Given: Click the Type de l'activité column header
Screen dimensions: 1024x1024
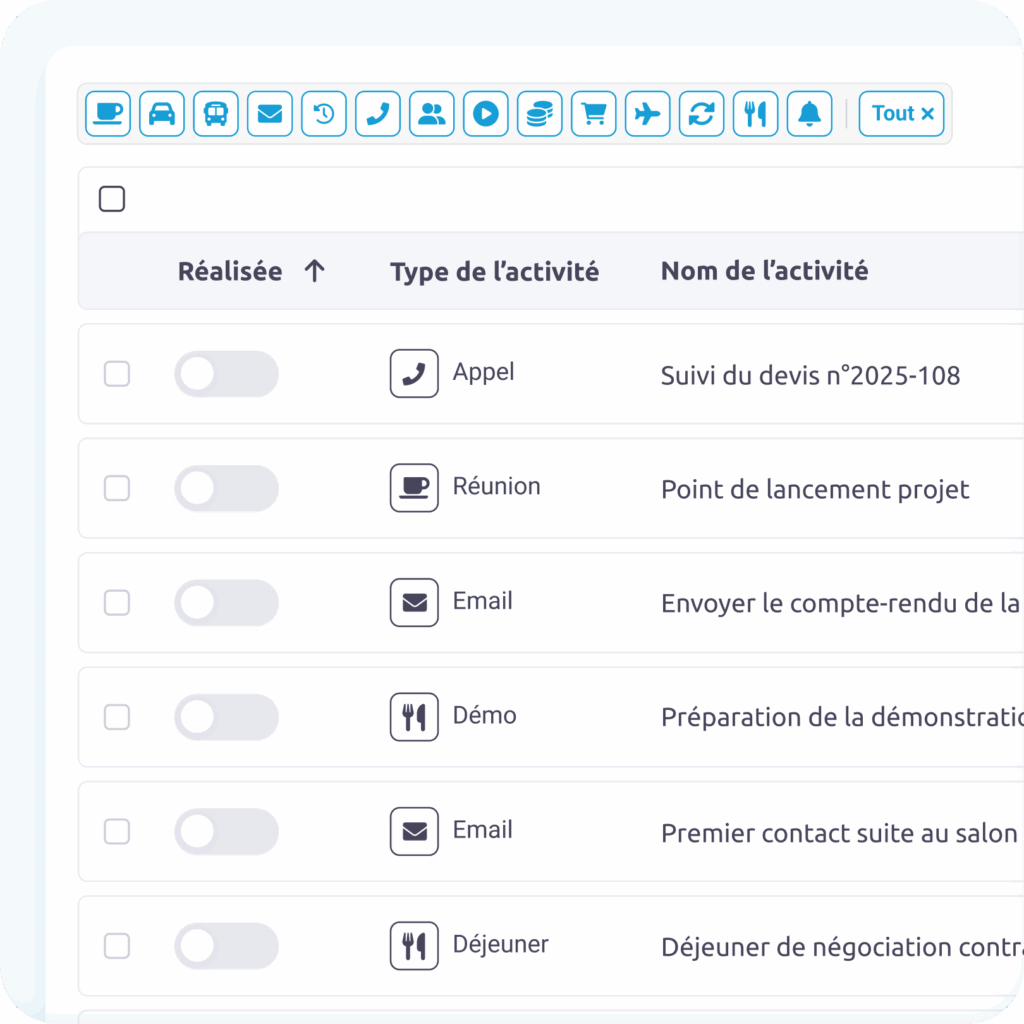Looking at the screenshot, I should (x=494, y=271).
